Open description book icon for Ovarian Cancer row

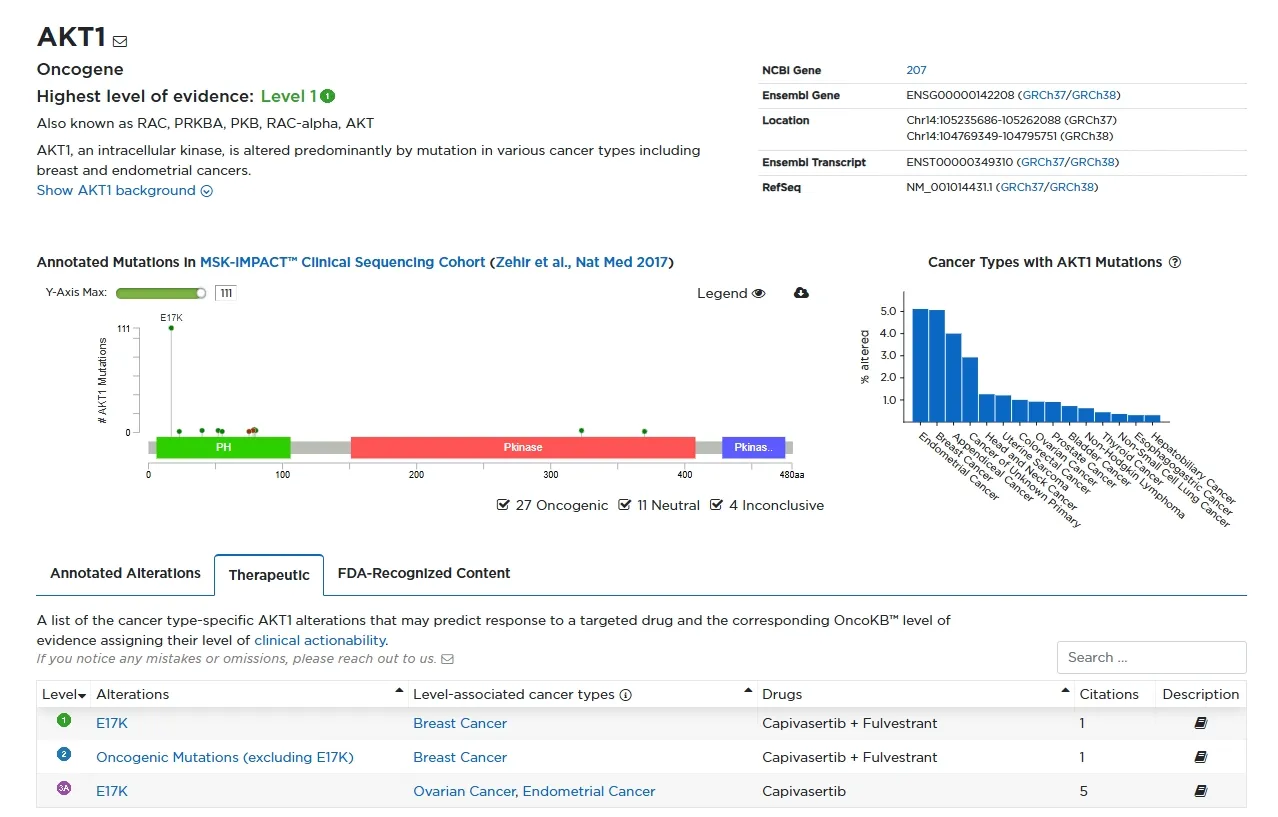point(1201,791)
